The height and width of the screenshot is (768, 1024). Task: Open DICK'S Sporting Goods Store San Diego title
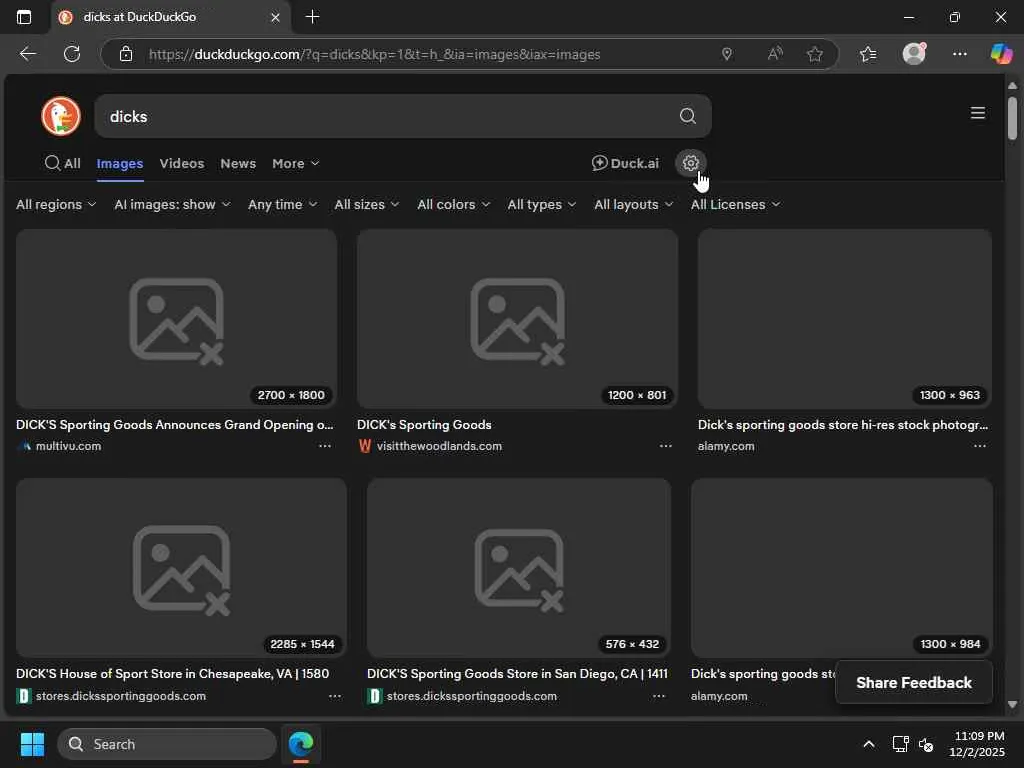517,673
